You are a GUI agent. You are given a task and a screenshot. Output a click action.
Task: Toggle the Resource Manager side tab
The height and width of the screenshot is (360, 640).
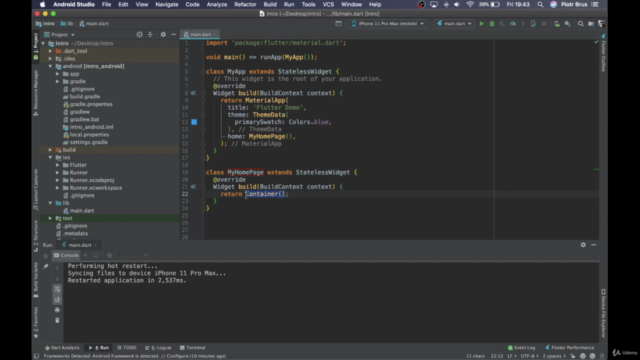tap(36, 93)
